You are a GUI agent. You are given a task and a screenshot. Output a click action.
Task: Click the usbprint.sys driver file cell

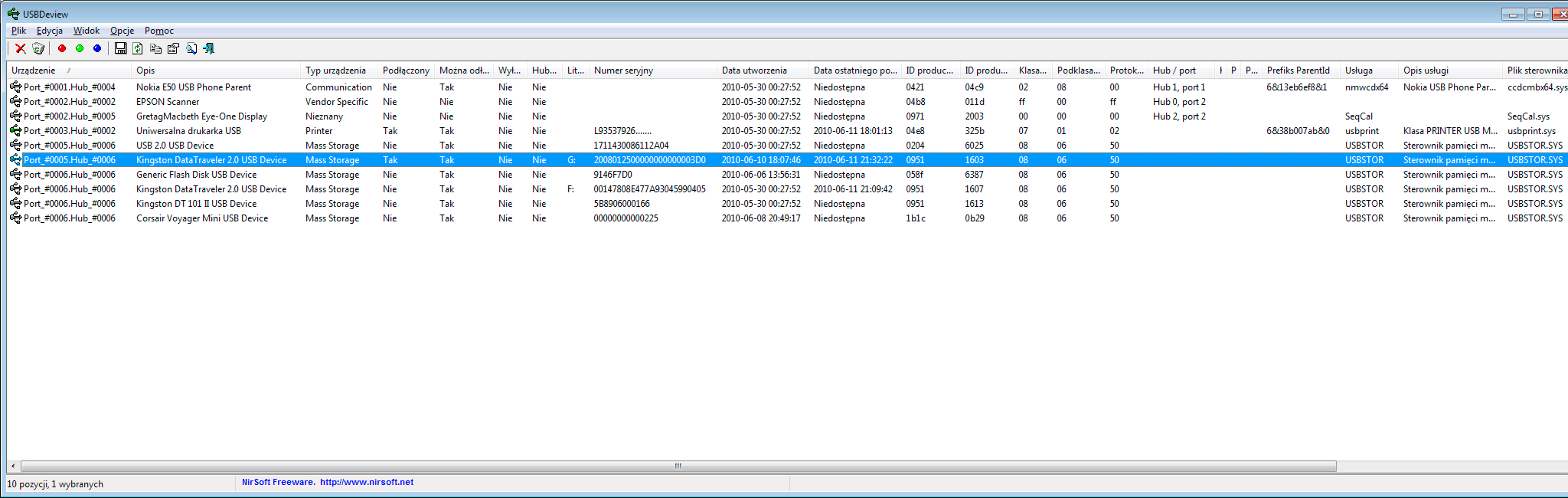point(1531,131)
